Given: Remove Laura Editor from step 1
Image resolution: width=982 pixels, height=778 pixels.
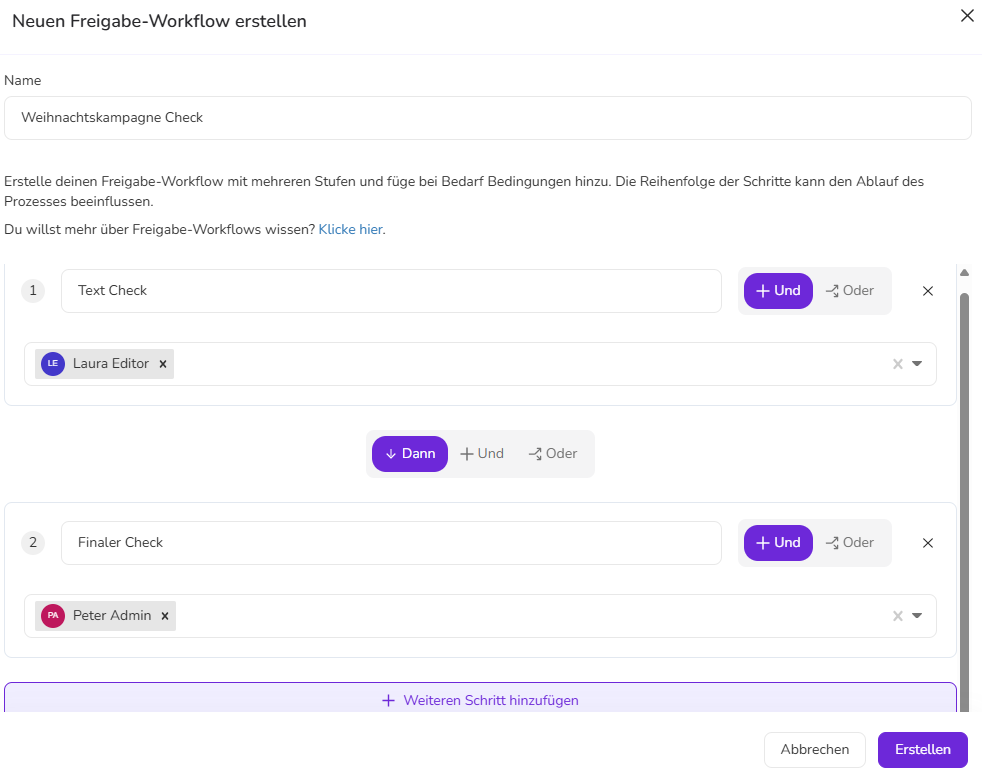Looking at the screenshot, I should pyautogui.click(x=162, y=364).
